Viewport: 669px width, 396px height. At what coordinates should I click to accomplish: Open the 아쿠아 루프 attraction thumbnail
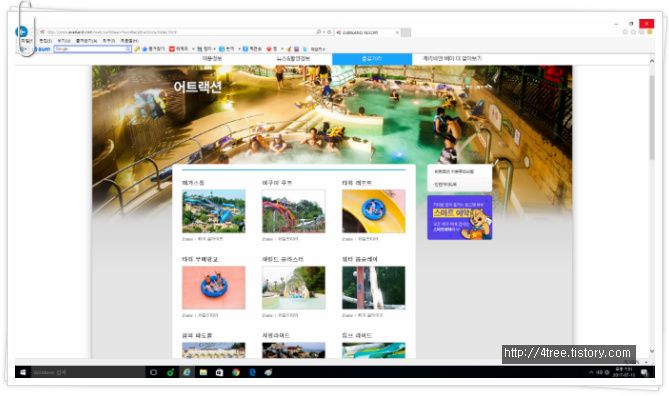point(294,211)
